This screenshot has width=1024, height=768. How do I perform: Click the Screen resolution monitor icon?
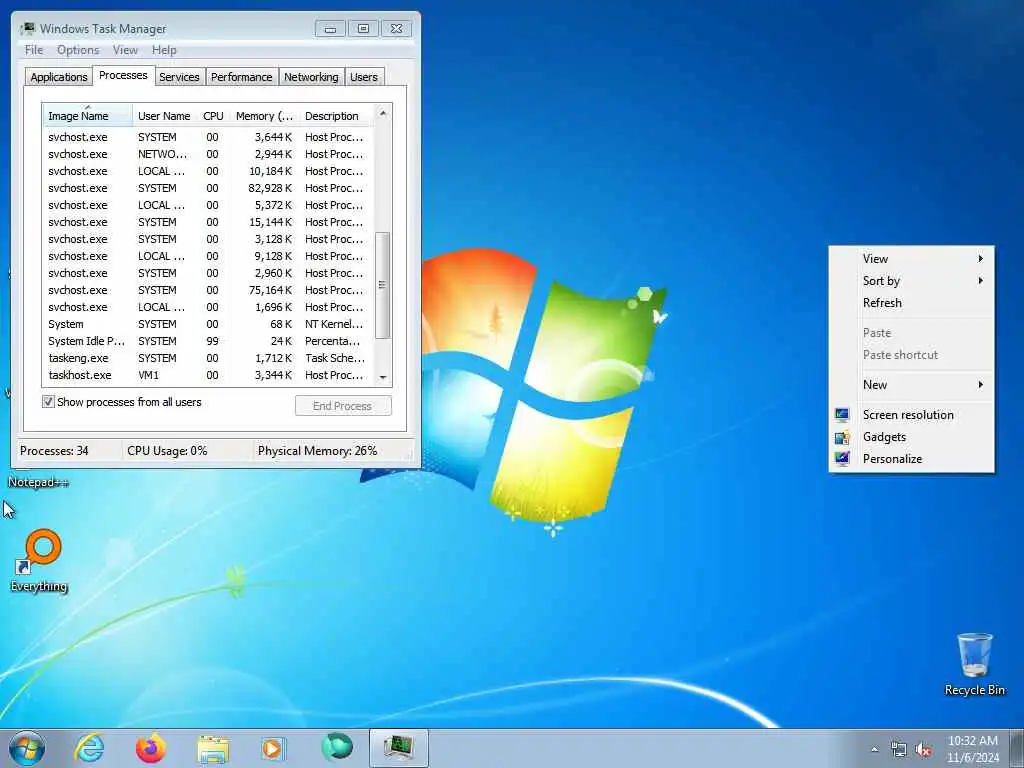click(x=842, y=415)
